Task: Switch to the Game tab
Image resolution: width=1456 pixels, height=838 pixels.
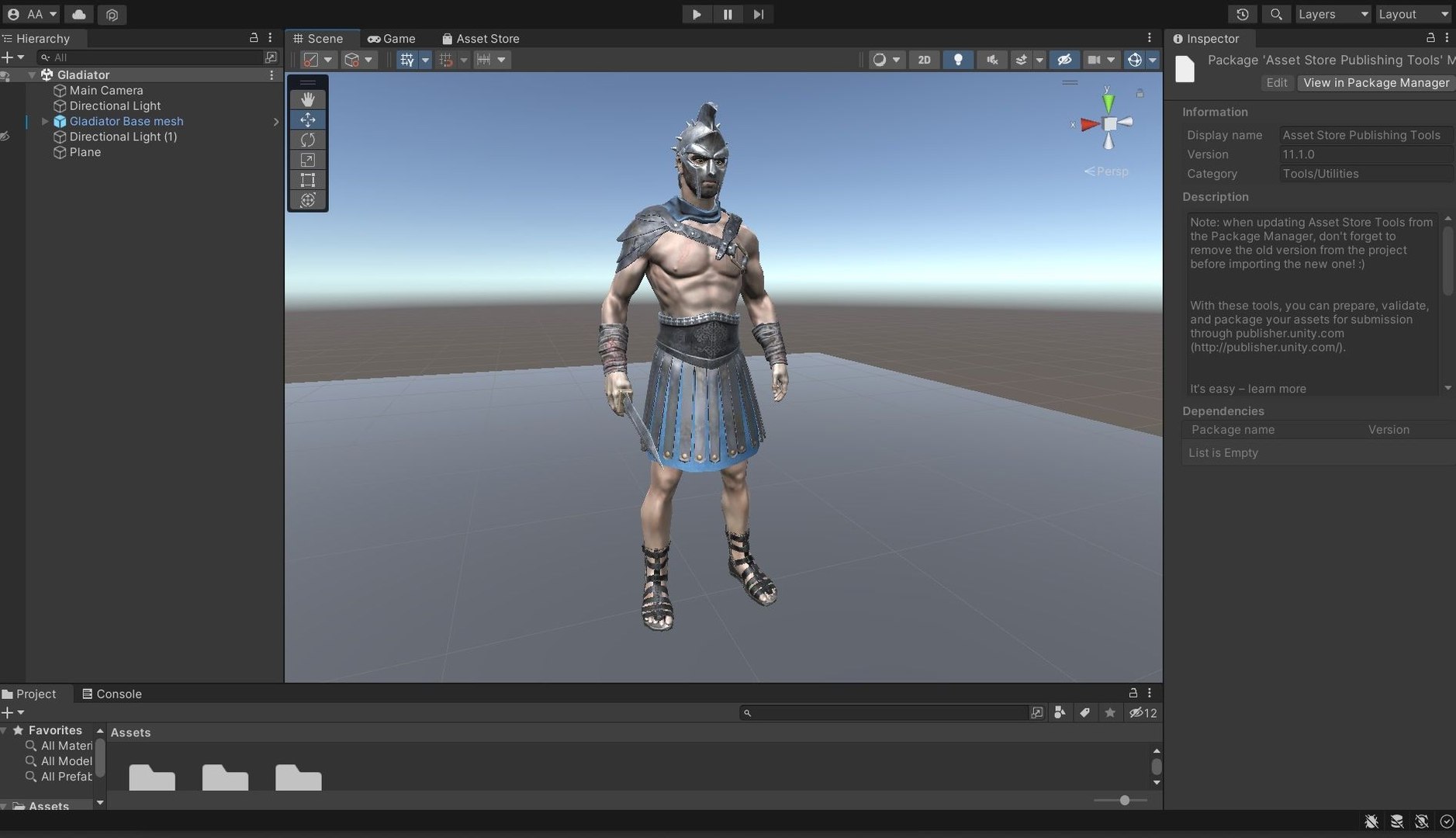Action: [392, 39]
